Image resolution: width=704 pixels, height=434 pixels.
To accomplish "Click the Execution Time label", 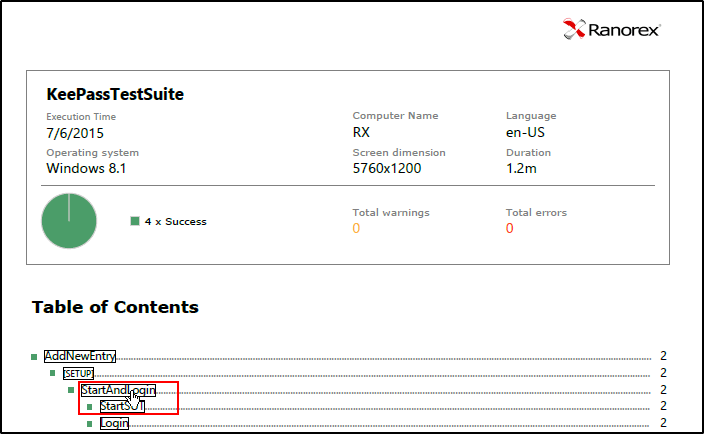I will 81,117.
